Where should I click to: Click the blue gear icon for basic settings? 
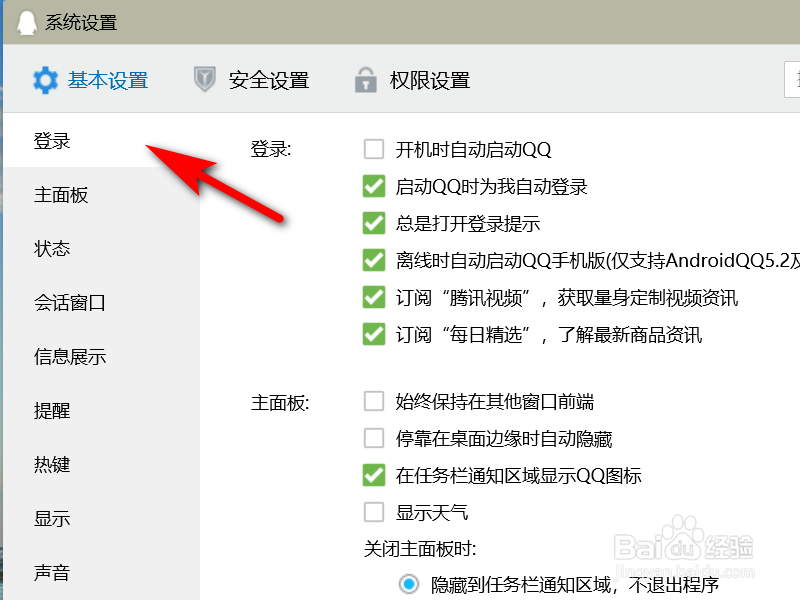coord(45,80)
